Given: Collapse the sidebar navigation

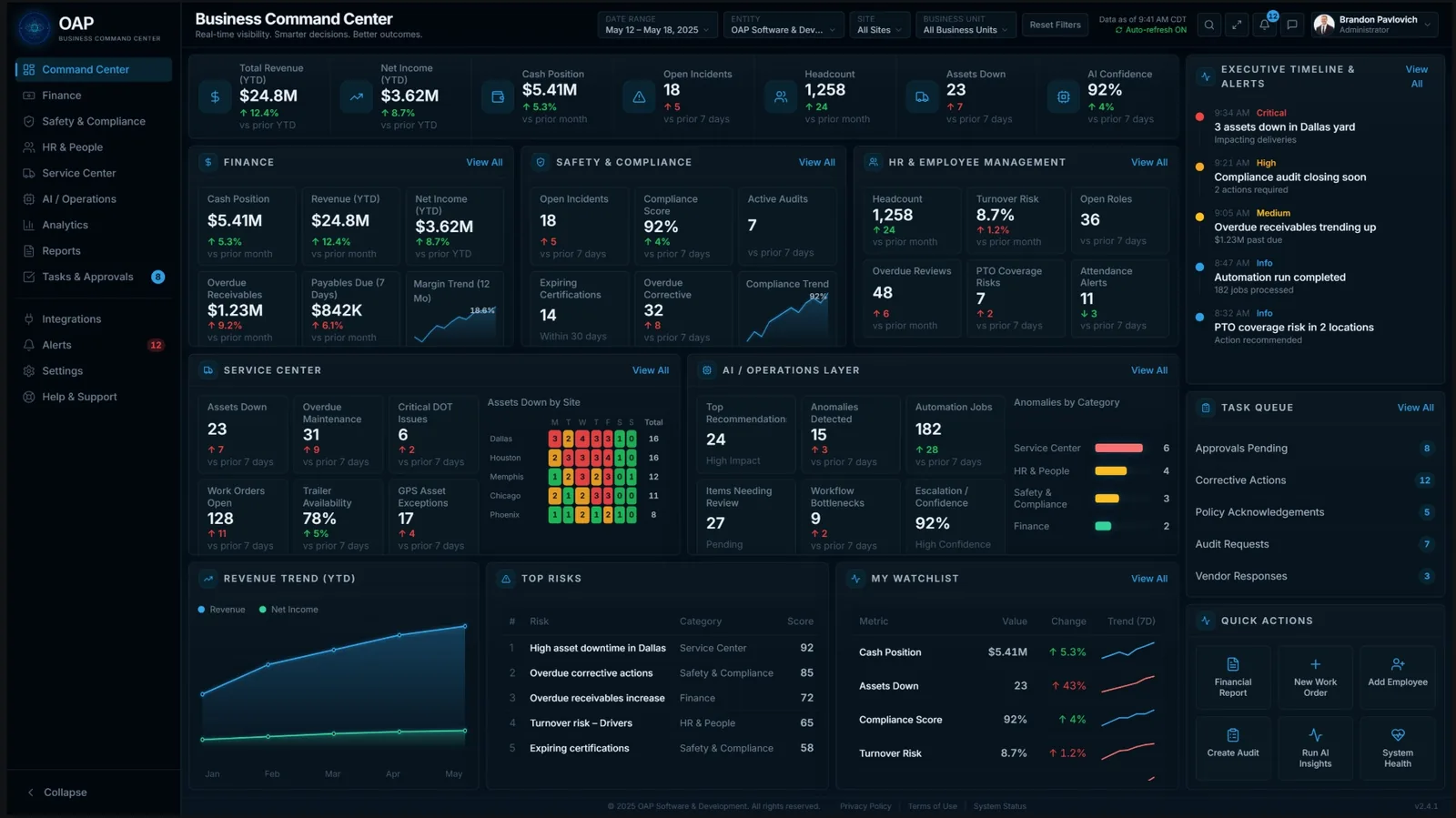Looking at the screenshot, I should point(56,793).
